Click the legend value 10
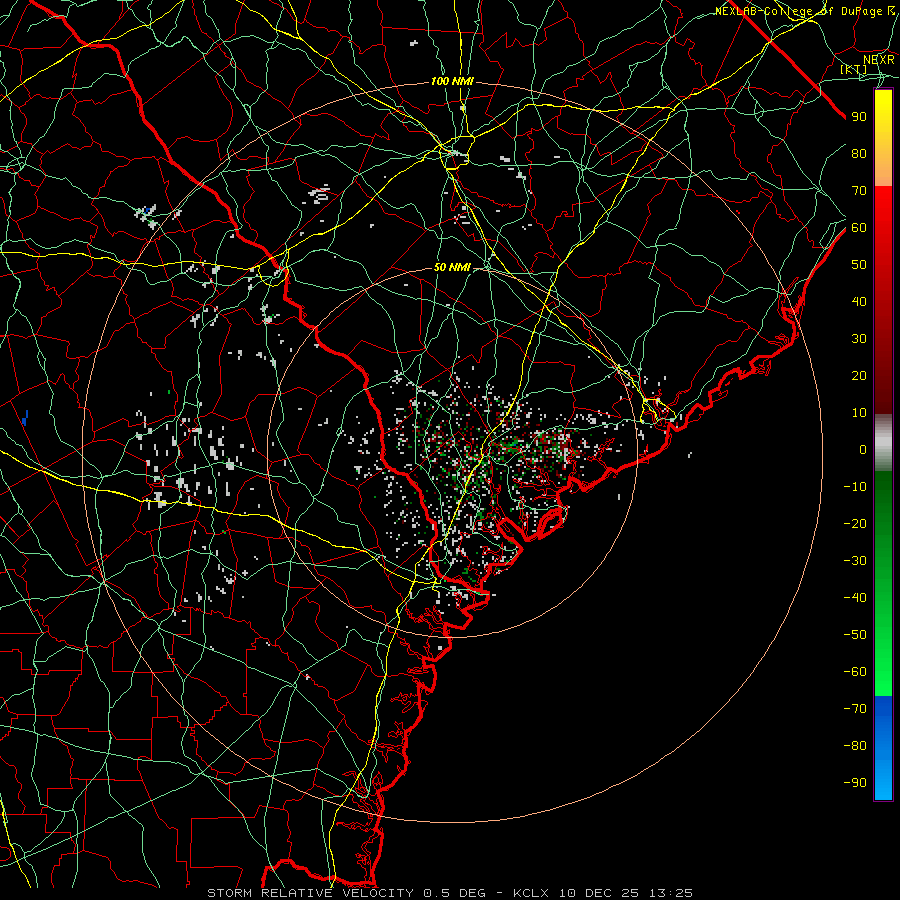 [x=859, y=413]
